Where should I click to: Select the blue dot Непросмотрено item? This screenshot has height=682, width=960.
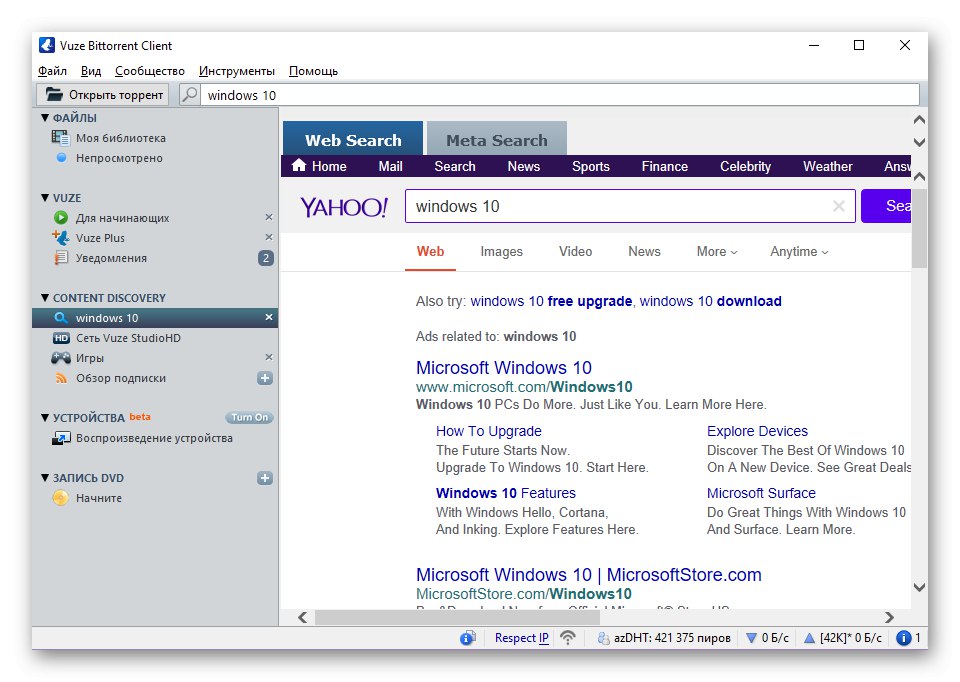[61, 157]
